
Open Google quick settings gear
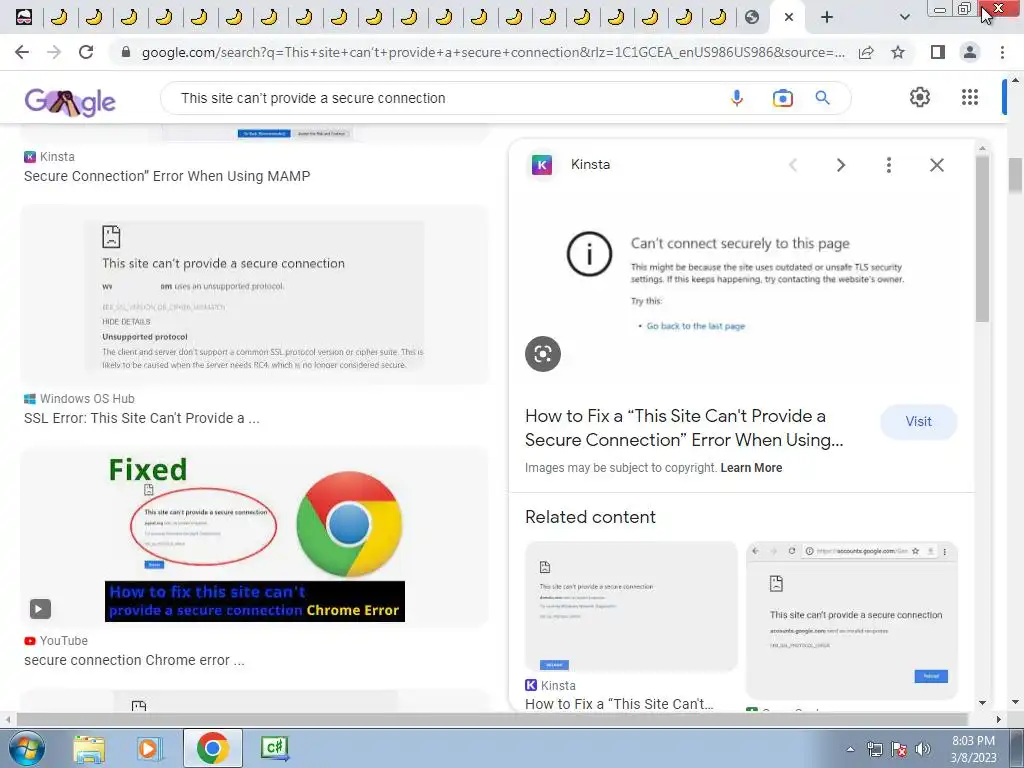pos(920,97)
